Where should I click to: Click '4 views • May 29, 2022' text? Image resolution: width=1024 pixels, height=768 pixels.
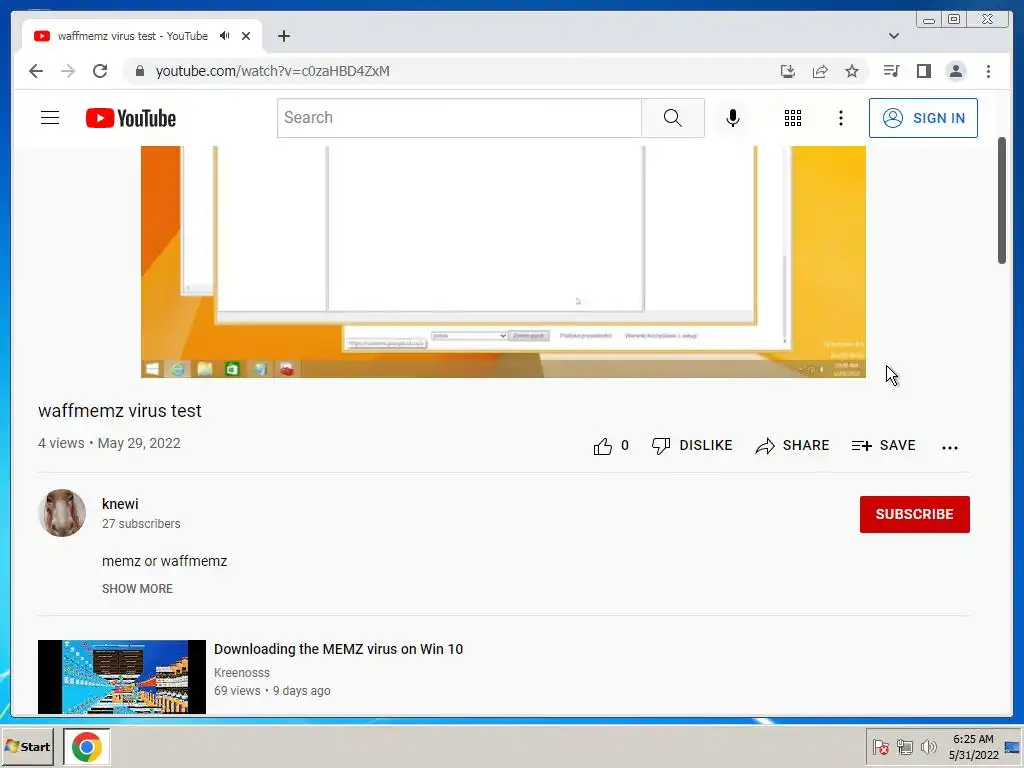pyautogui.click(x=109, y=443)
